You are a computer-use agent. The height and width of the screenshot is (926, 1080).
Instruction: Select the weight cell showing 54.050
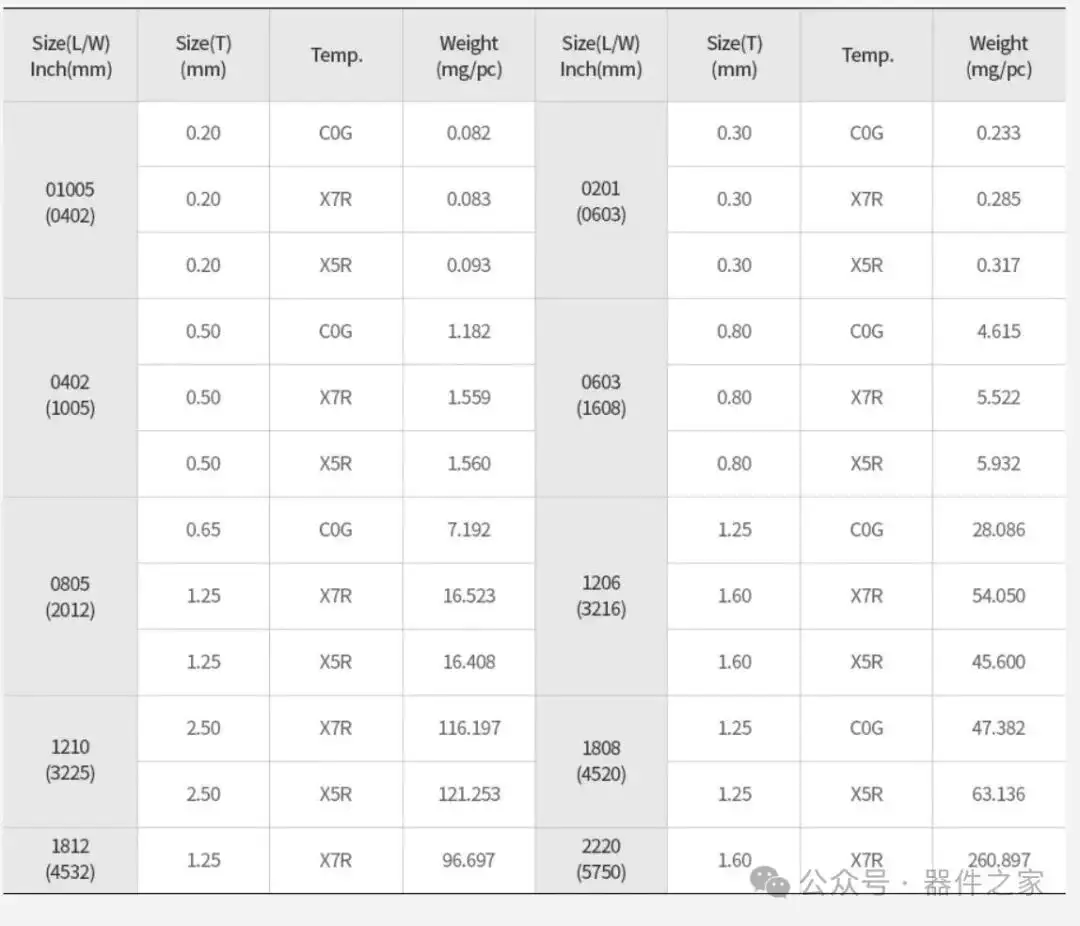998,596
